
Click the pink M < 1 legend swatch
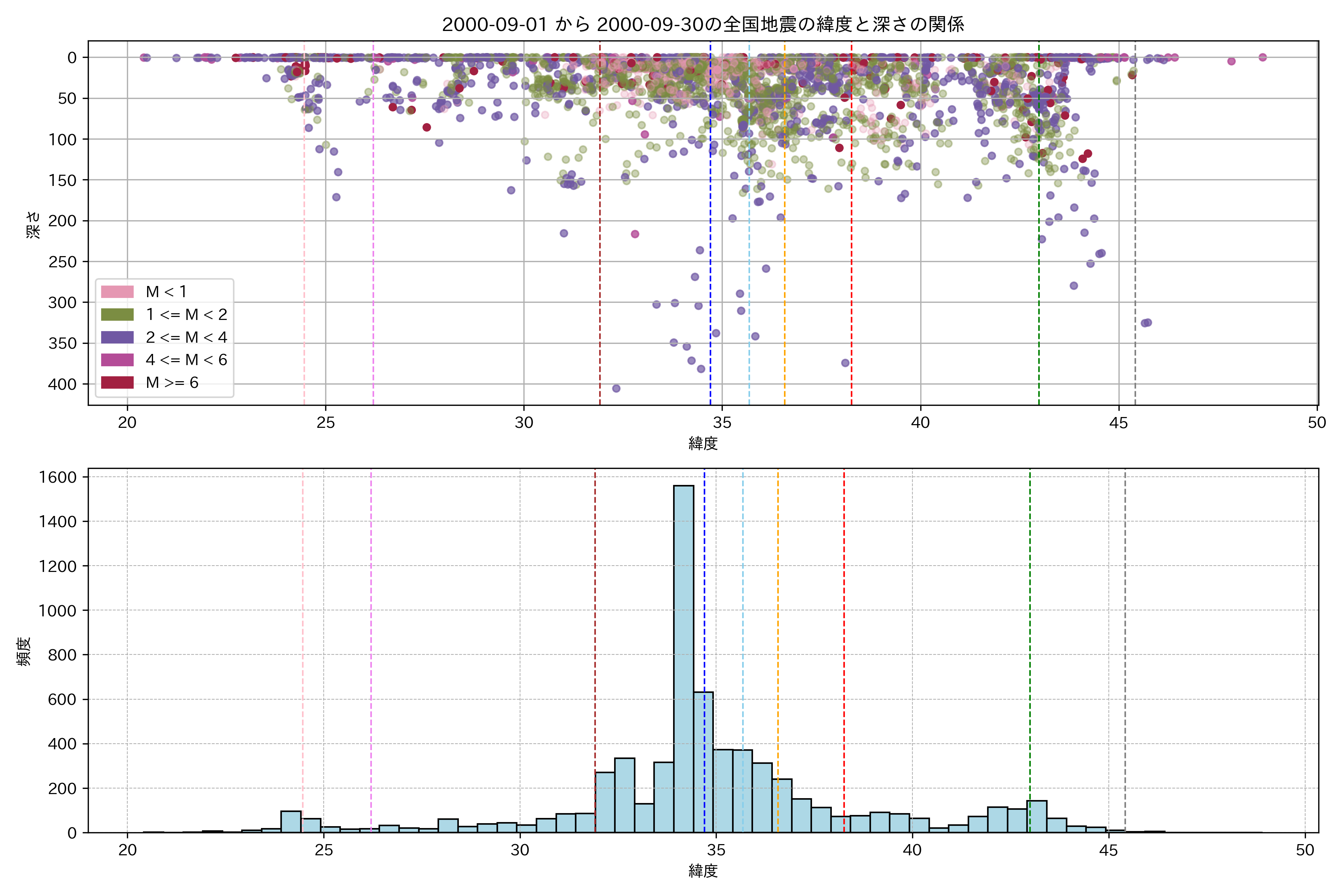point(117,292)
